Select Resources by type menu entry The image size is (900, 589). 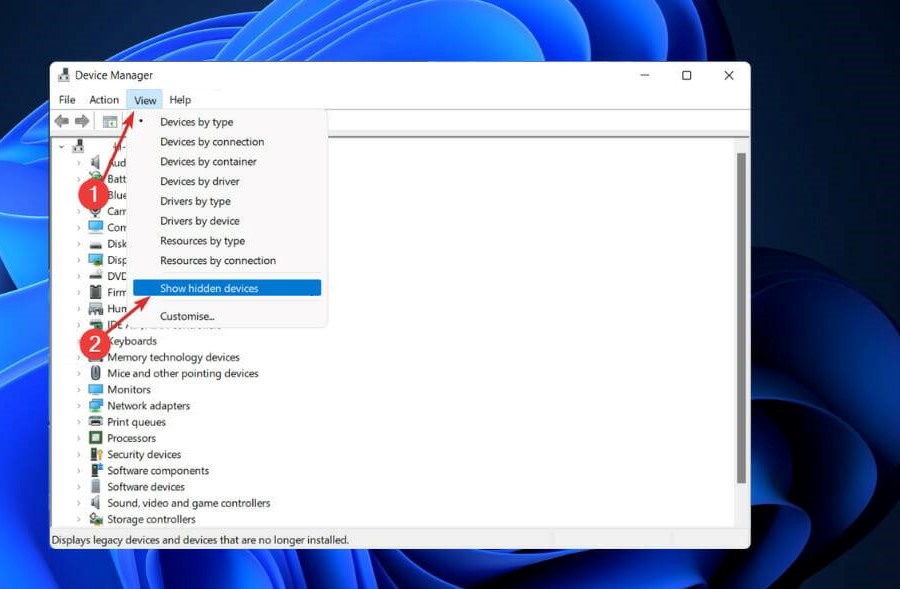coord(202,241)
